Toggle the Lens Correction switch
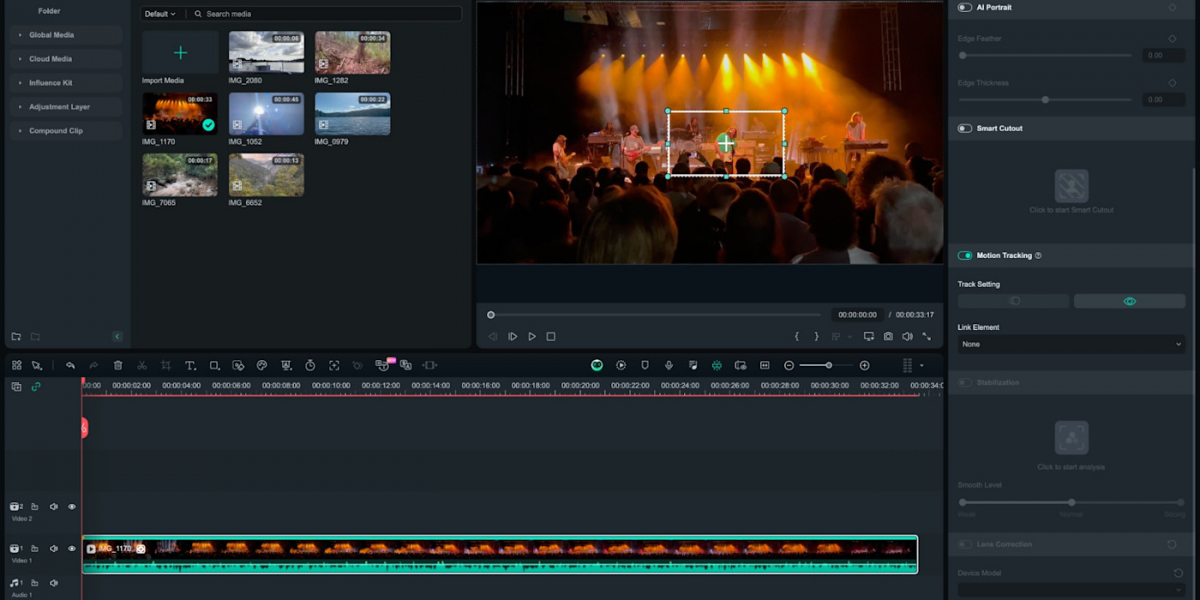Viewport: 1200px width, 600px height. pyautogui.click(x=965, y=544)
